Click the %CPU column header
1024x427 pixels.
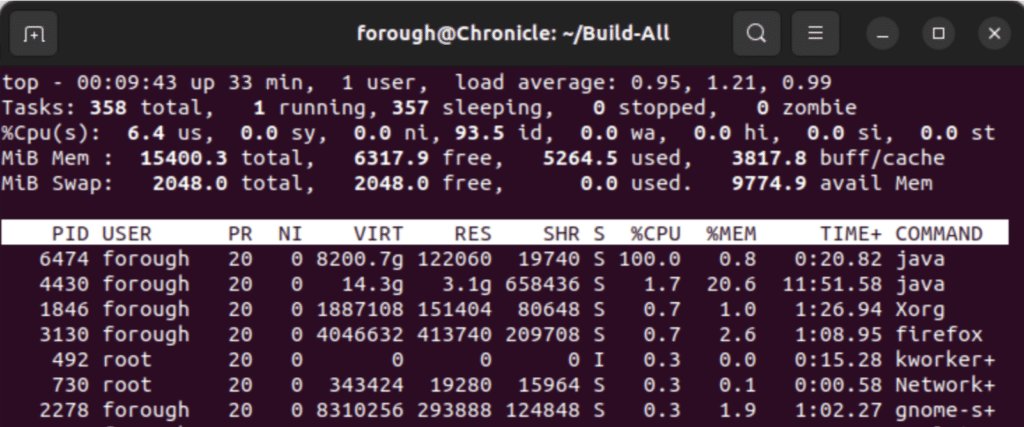655,234
